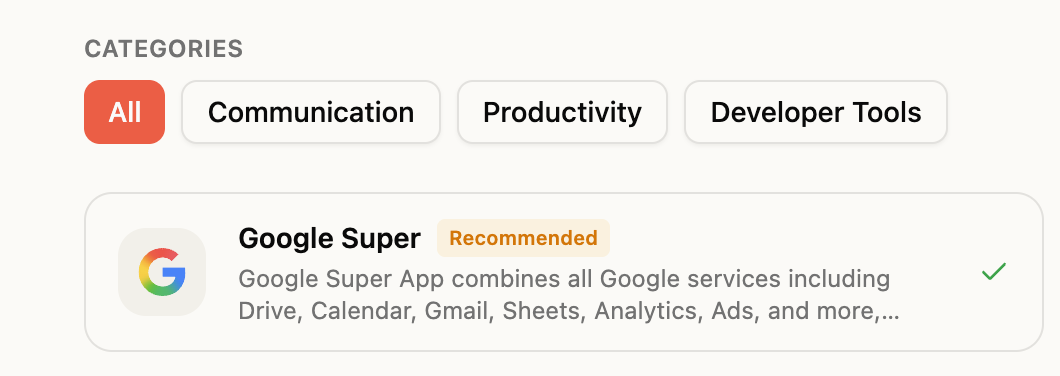Select the multicolor Google logo tile
Image resolution: width=1060 pixels, height=376 pixels.
162,272
